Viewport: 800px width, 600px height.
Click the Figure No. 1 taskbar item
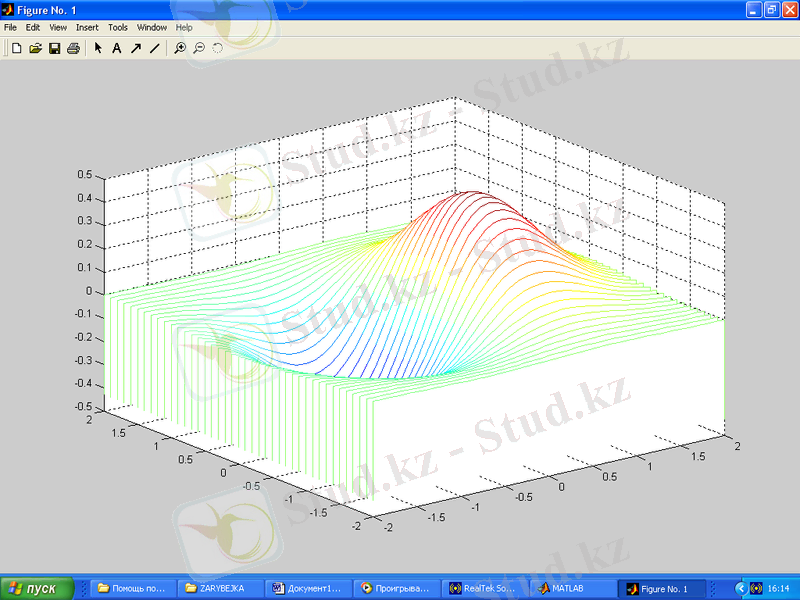pyautogui.click(x=662, y=589)
